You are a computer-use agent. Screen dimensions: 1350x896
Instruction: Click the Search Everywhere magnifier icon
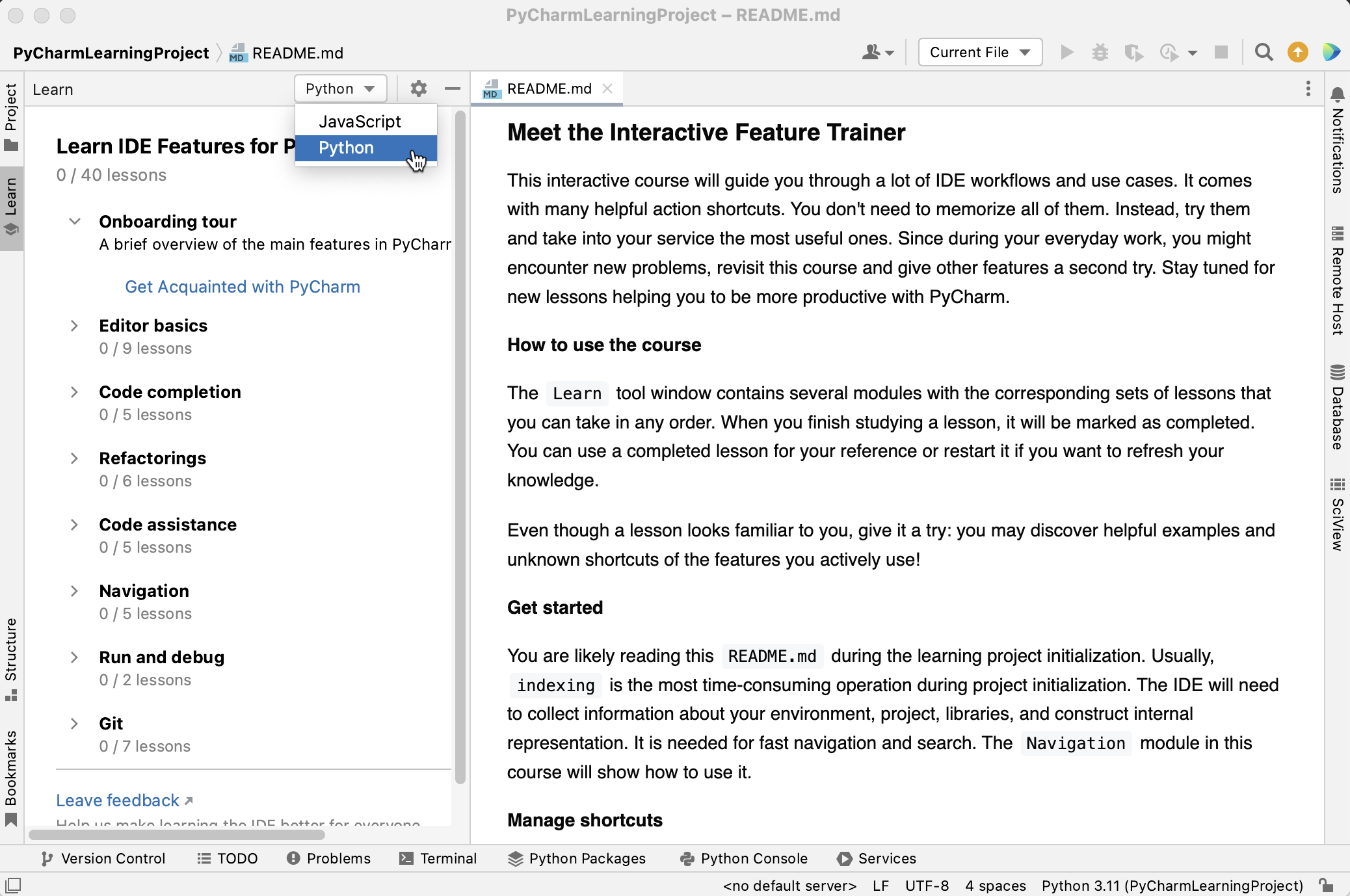click(1264, 52)
